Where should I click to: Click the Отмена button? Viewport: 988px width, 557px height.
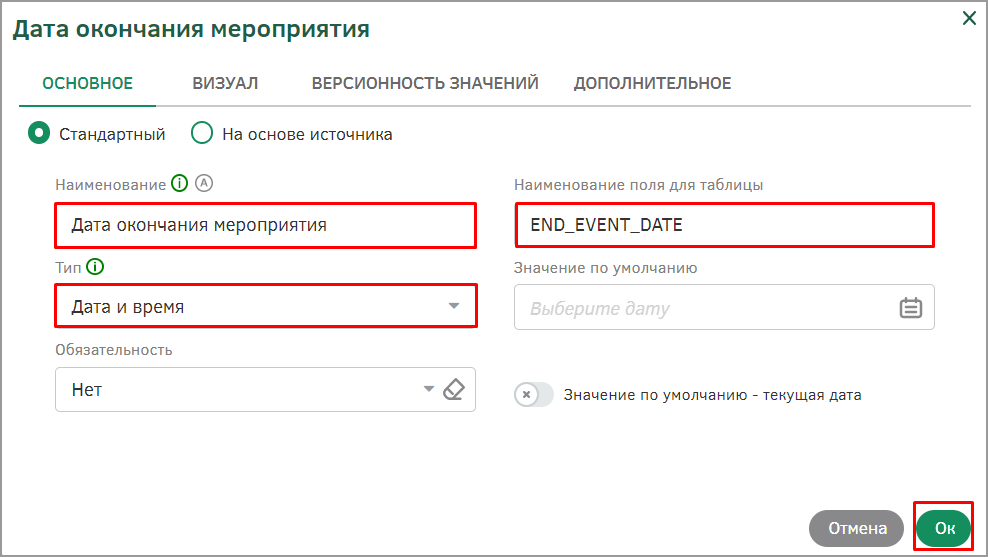click(x=857, y=528)
